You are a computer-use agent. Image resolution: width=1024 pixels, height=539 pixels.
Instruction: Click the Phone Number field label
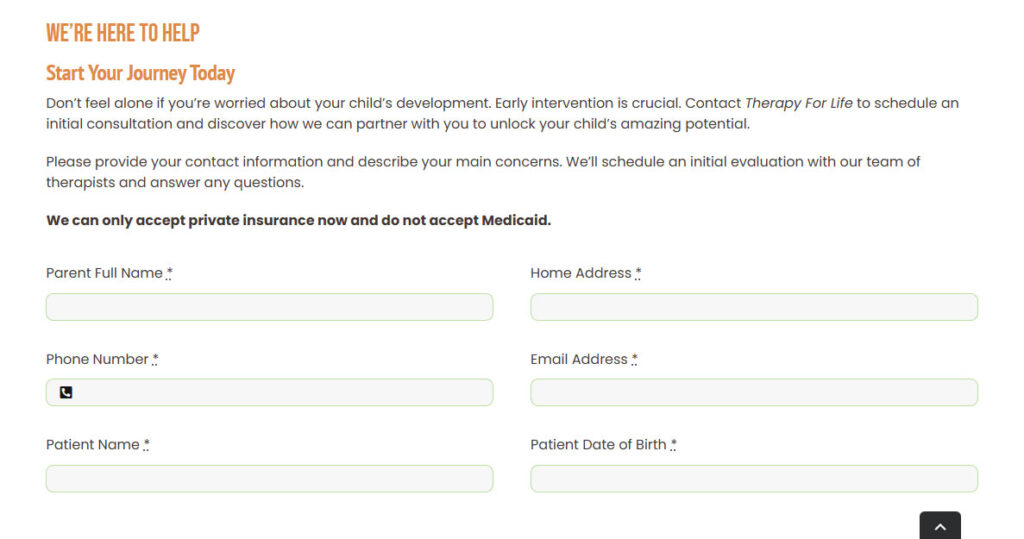tap(97, 359)
